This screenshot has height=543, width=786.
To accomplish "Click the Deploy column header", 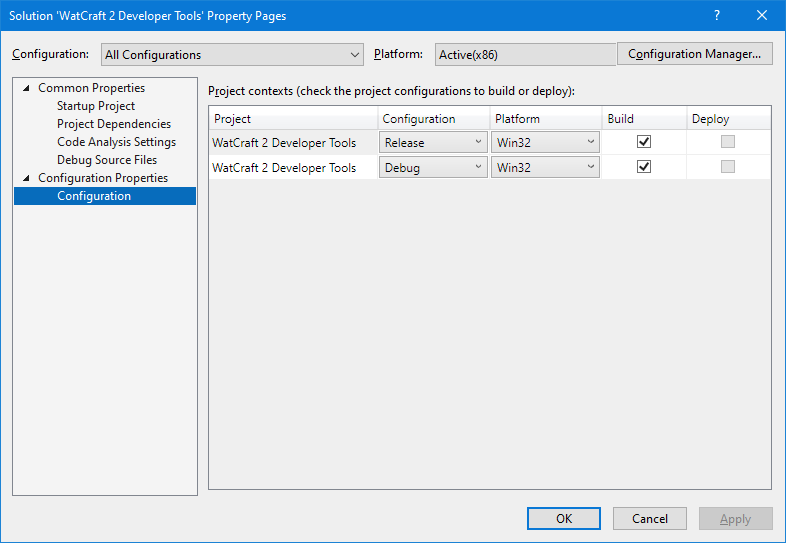I will (728, 119).
